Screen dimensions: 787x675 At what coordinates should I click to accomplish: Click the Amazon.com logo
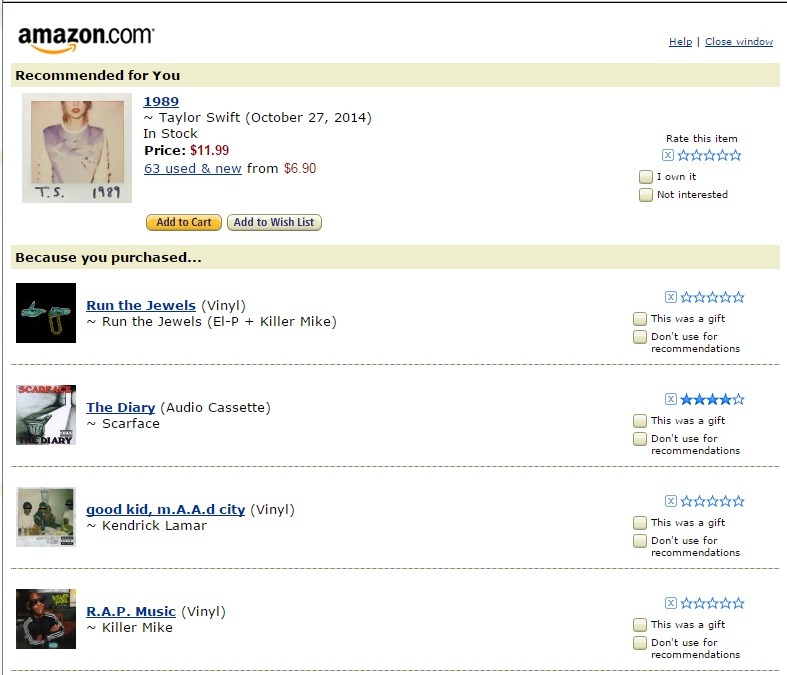pos(86,38)
